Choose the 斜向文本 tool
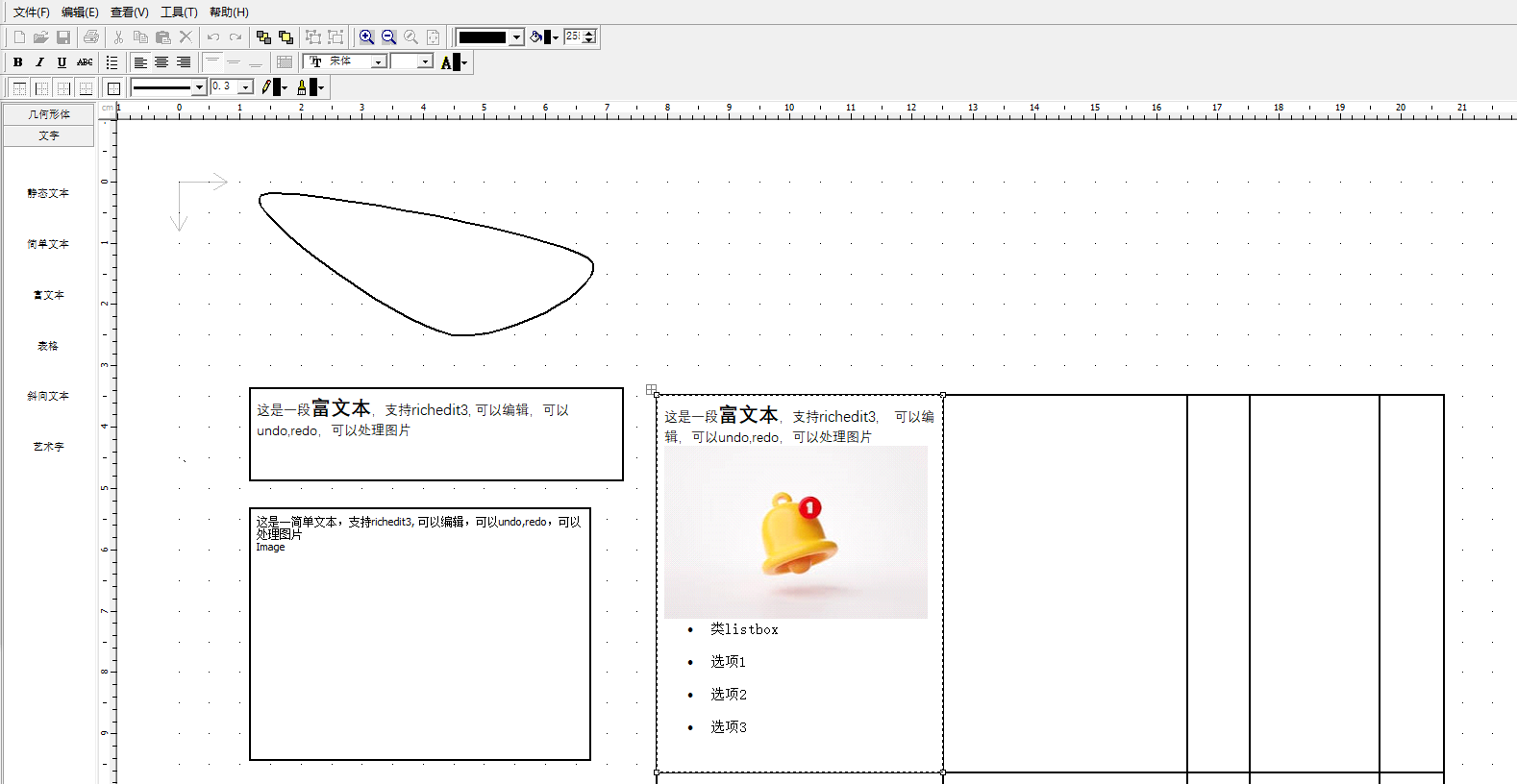 coord(48,396)
